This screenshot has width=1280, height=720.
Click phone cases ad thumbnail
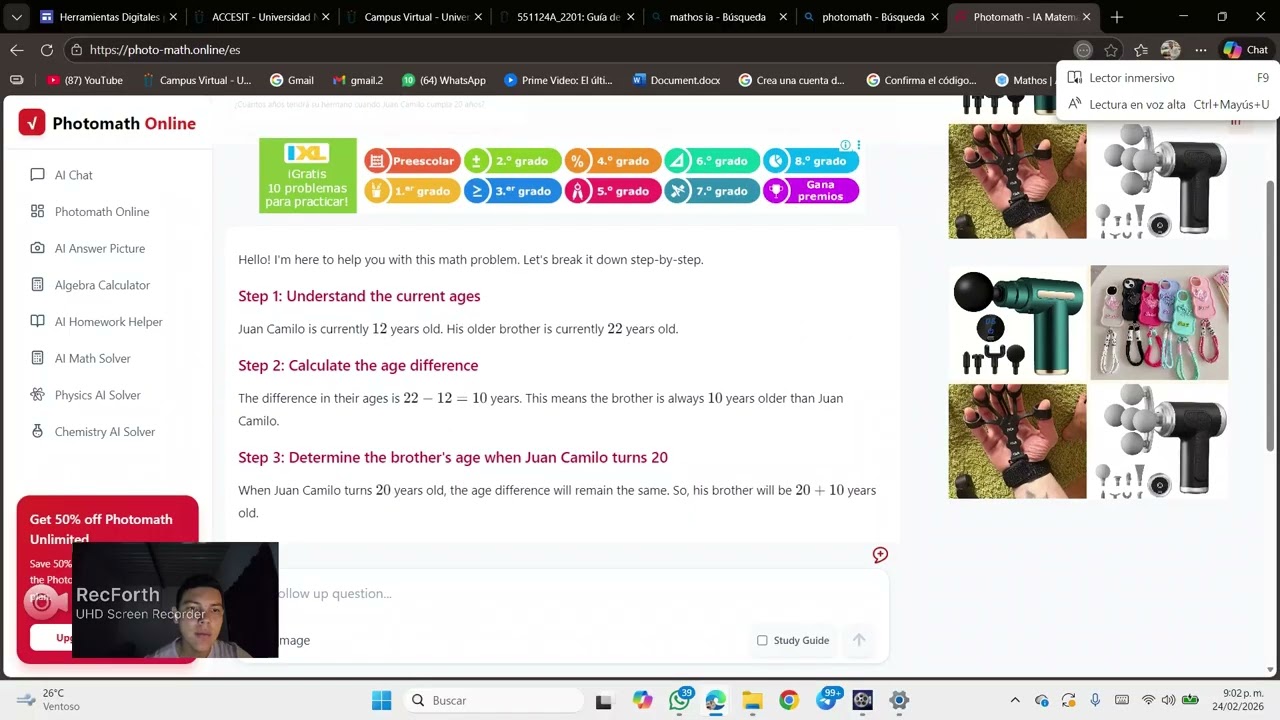tap(1159, 323)
